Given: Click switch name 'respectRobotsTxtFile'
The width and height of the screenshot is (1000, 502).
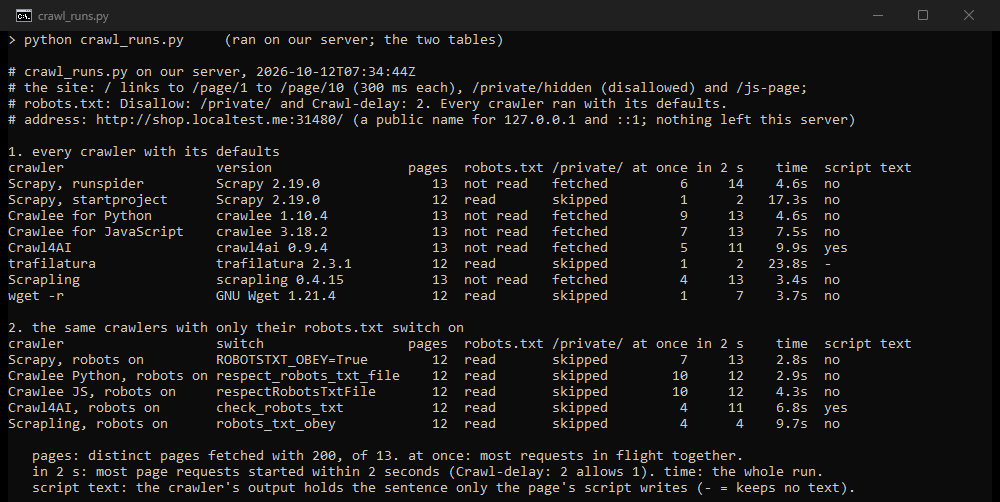Looking at the screenshot, I should (296, 392).
